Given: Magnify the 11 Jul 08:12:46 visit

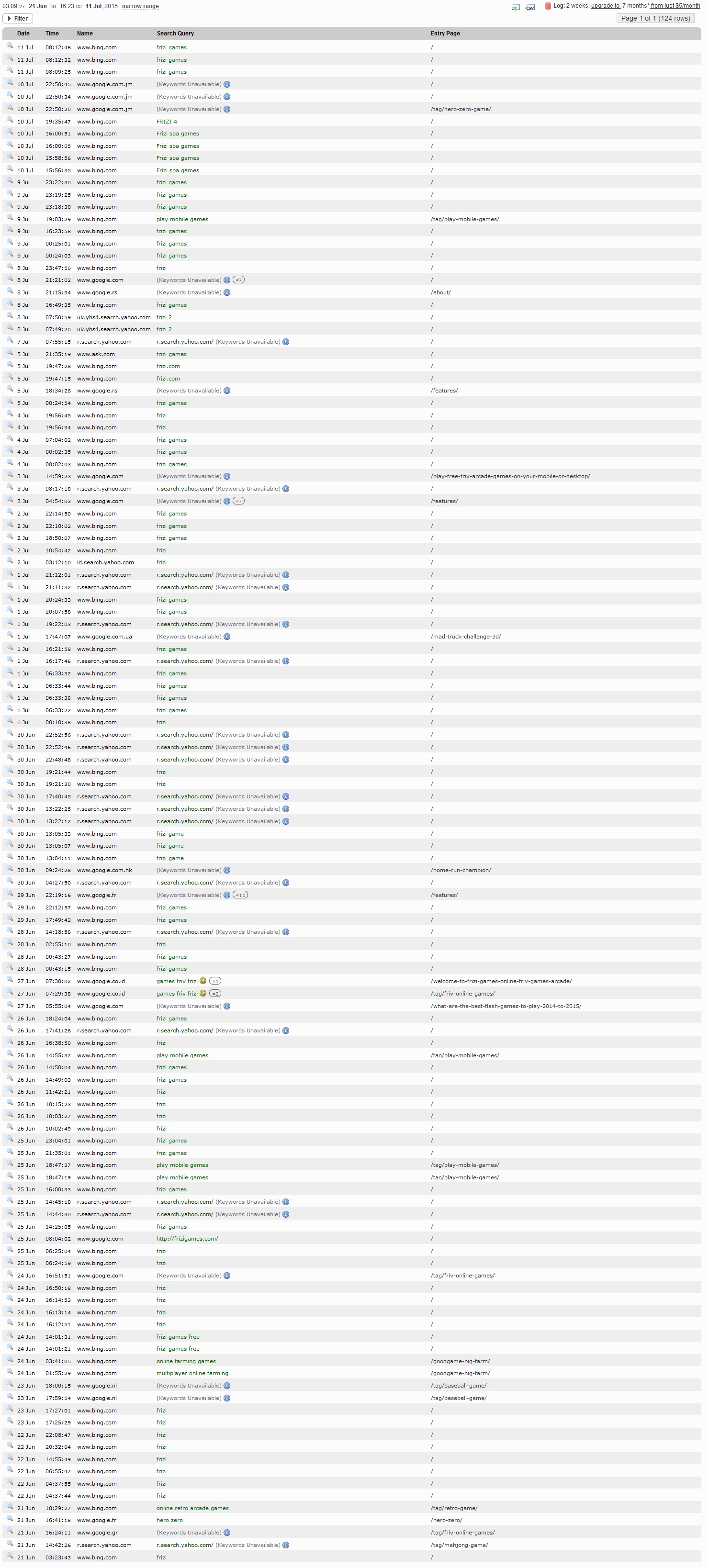Looking at the screenshot, I should 10,46.
